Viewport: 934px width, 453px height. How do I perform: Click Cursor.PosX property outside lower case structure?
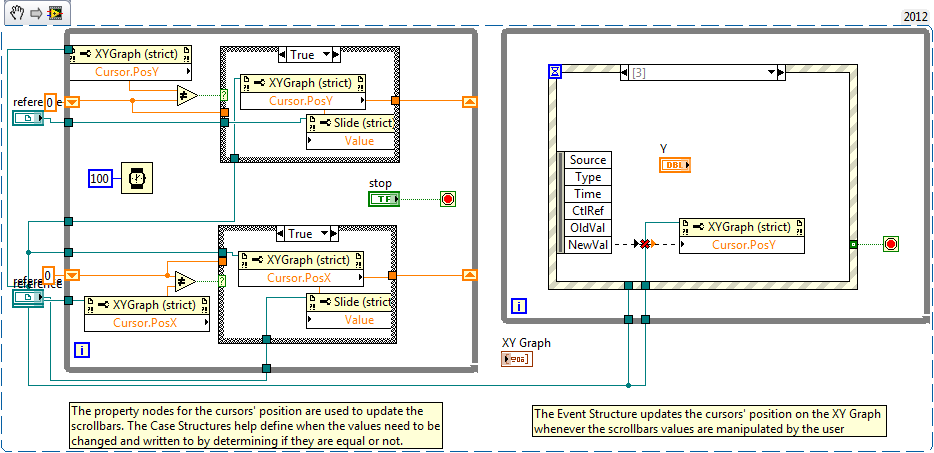point(147,323)
